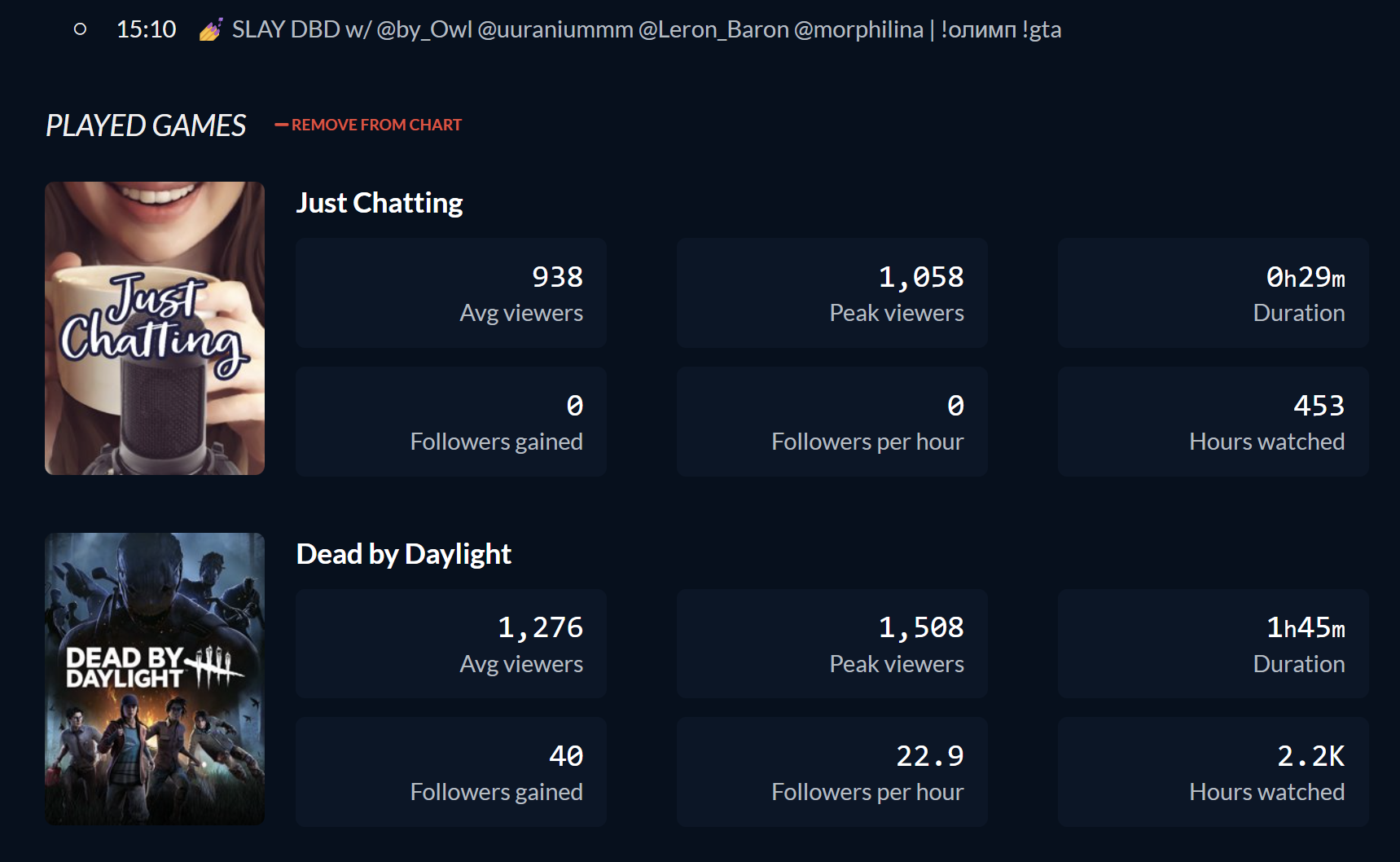1400x862 pixels.
Task: Click the Dead by Daylight cover thumbnail
Action: coord(155,679)
